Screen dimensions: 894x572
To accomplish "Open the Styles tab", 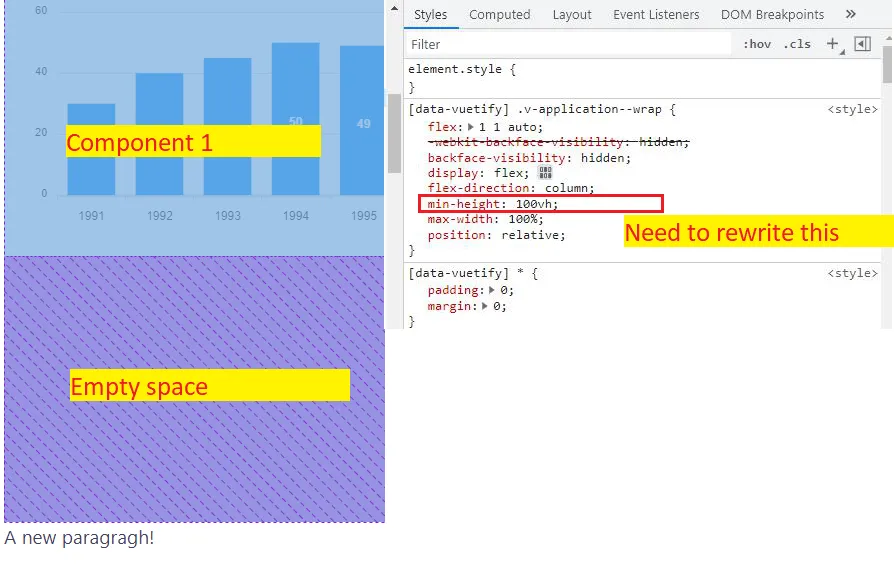I will 430,14.
